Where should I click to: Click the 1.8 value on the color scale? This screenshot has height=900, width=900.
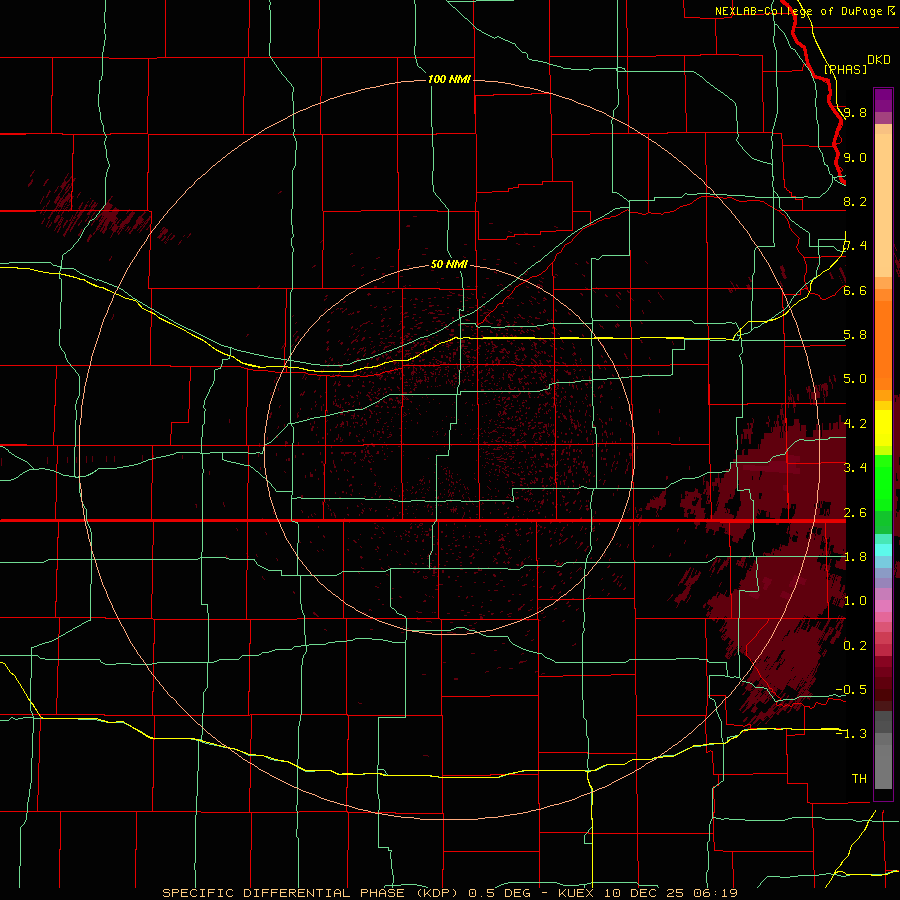coord(855,556)
